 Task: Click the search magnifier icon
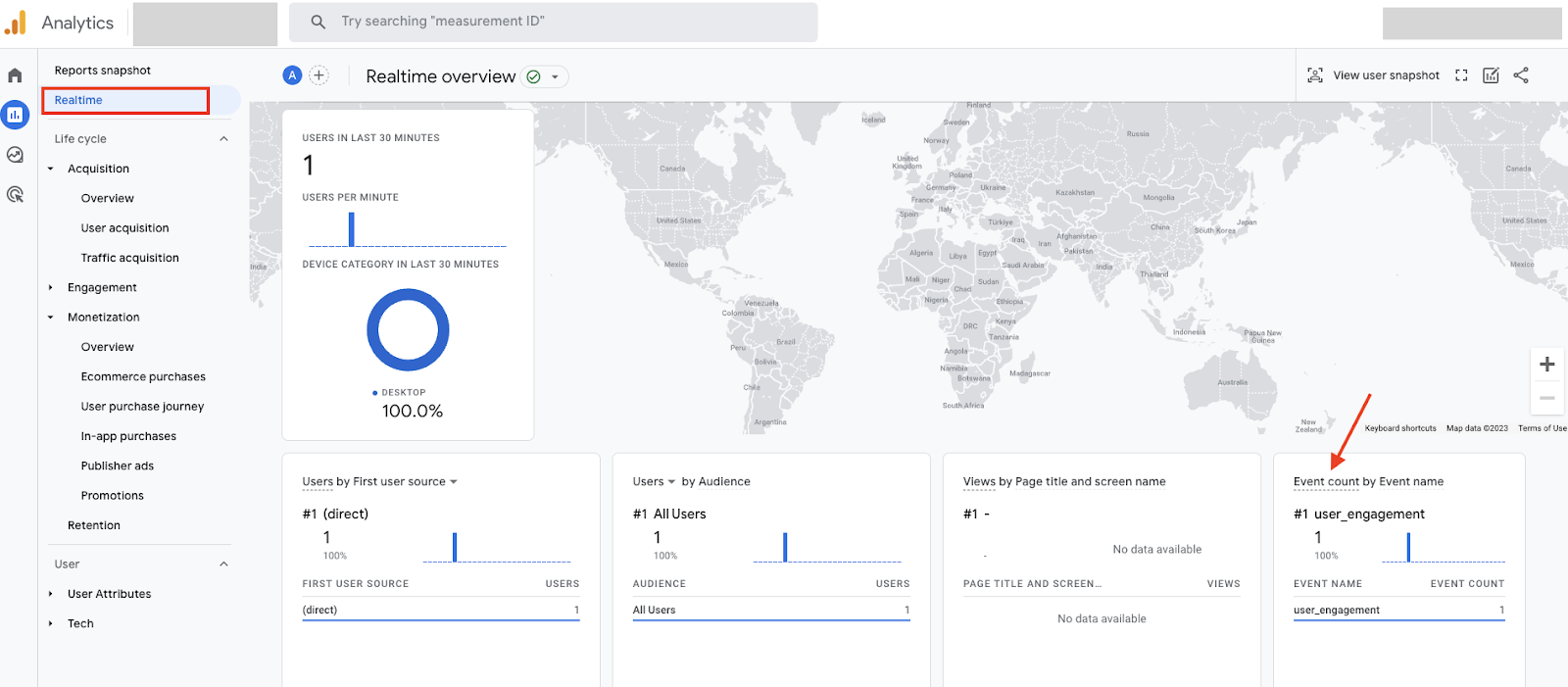318,22
